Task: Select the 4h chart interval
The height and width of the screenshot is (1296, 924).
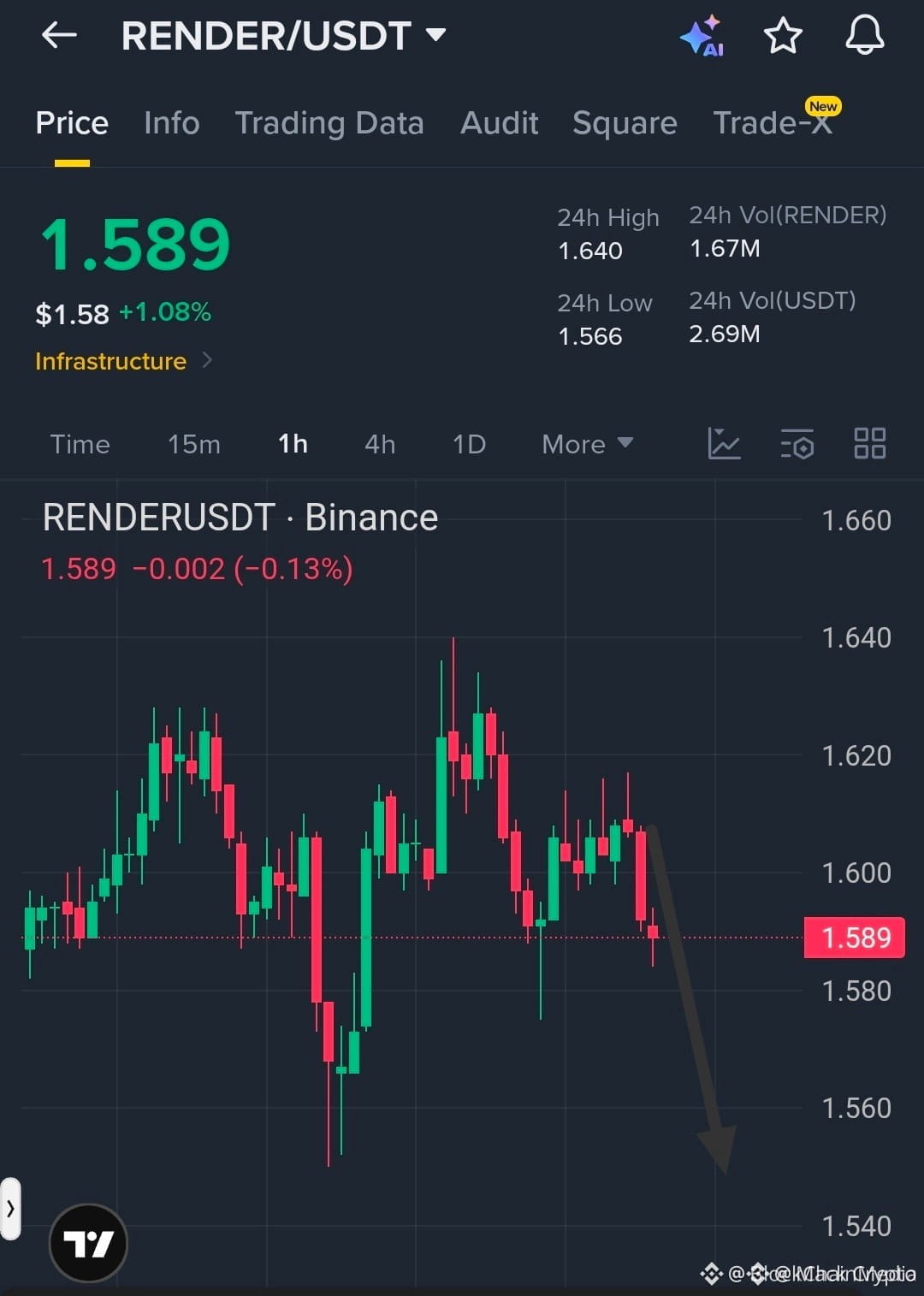Action: coord(380,444)
